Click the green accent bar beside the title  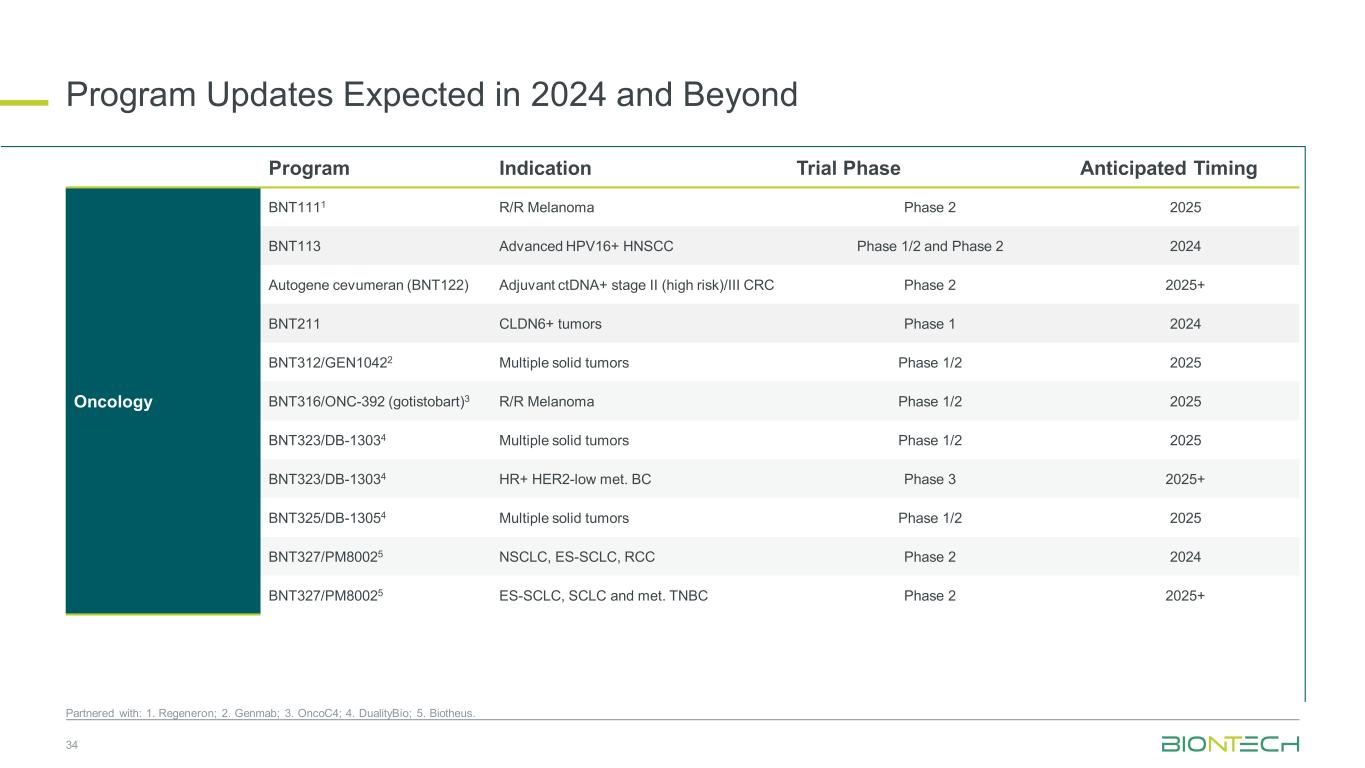(x=24, y=100)
